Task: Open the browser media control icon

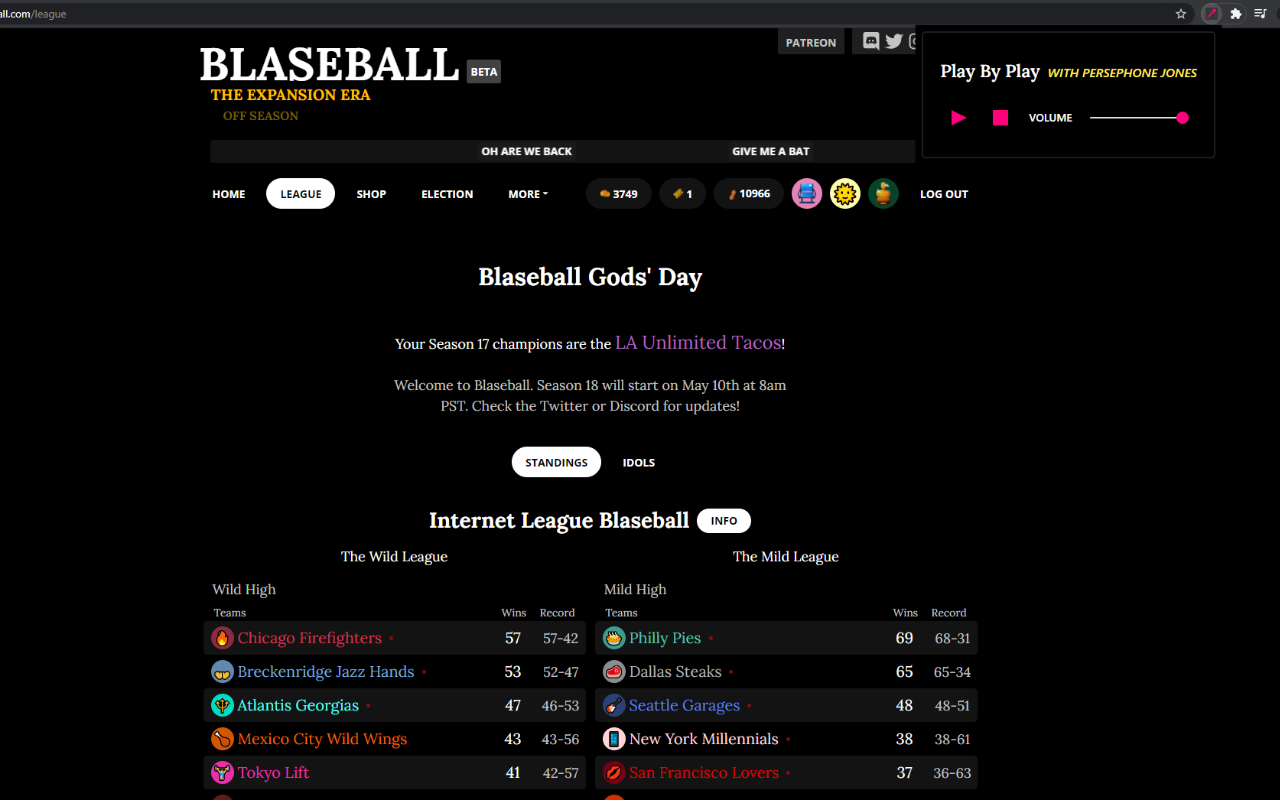Action: click(x=1261, y=14)
